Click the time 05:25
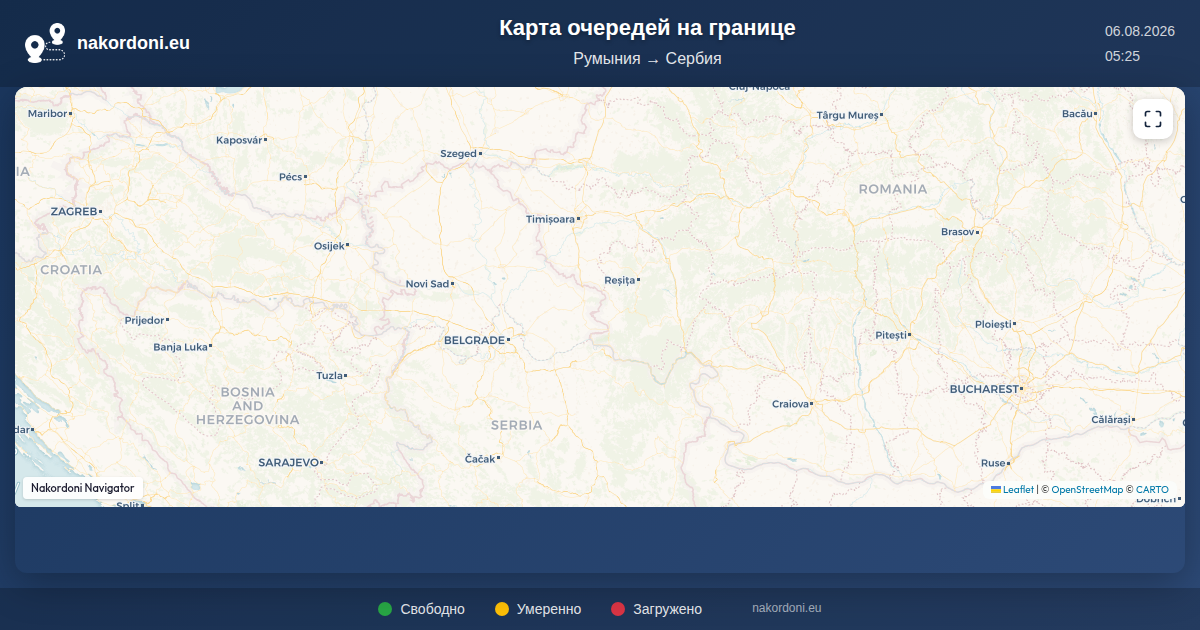Screen dimensions: 1200x630 [x=1122, y=56]
